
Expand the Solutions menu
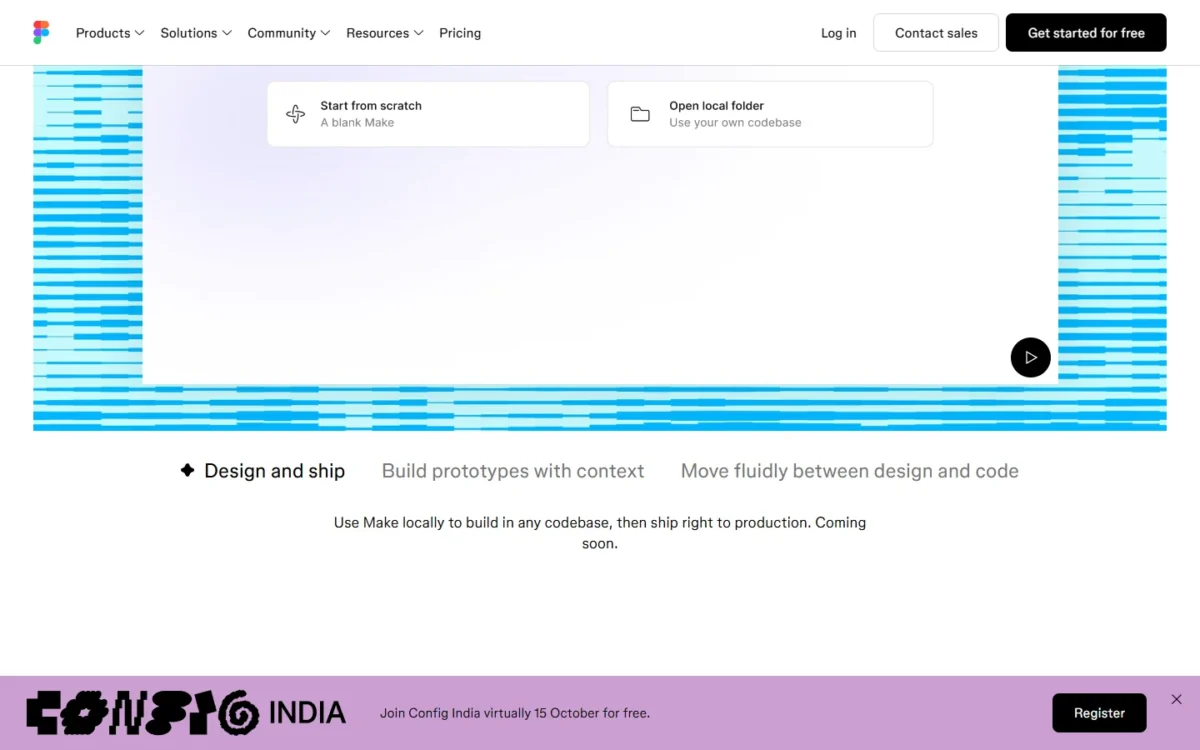(196, 33)
